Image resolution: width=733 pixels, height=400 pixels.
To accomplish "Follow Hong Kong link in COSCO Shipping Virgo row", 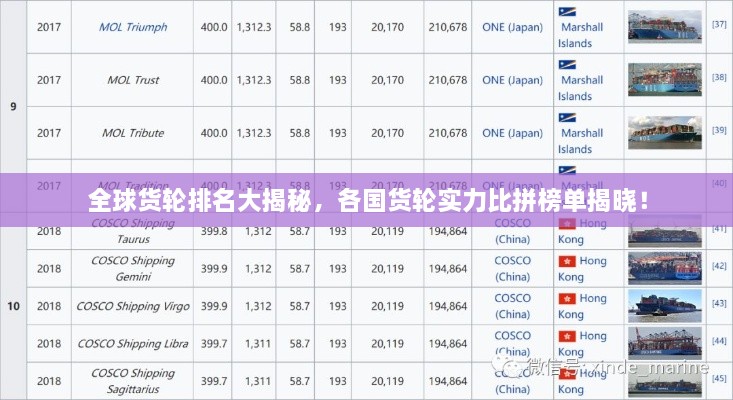I will (582, 306).
